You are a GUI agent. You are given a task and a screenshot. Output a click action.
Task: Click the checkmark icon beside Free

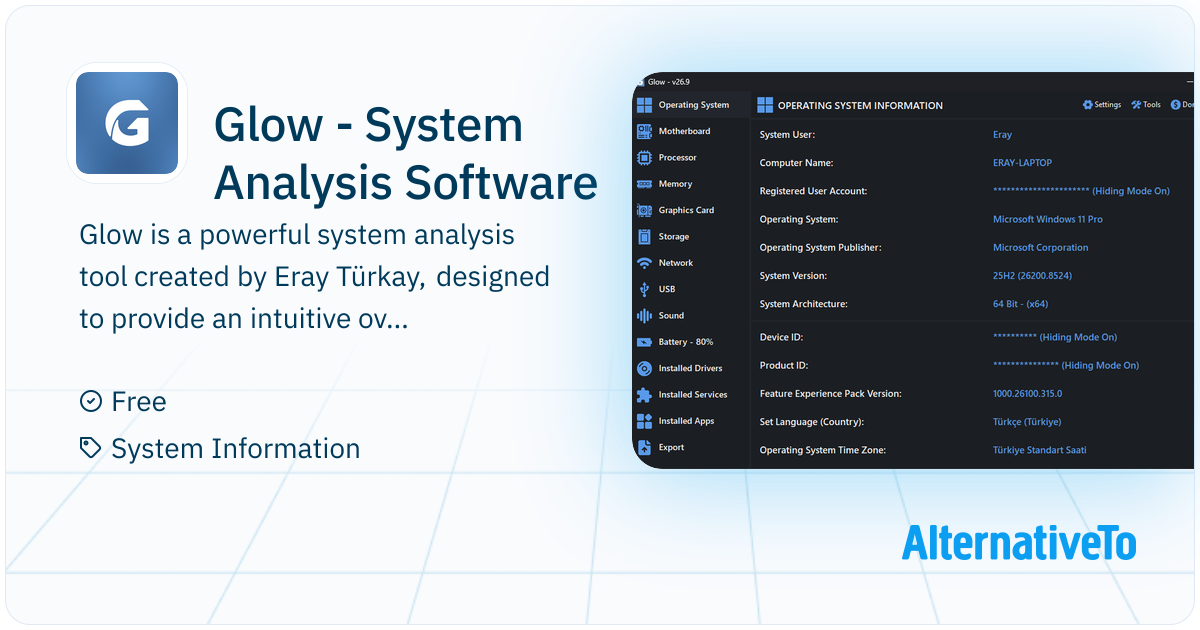tap(91, 401)
